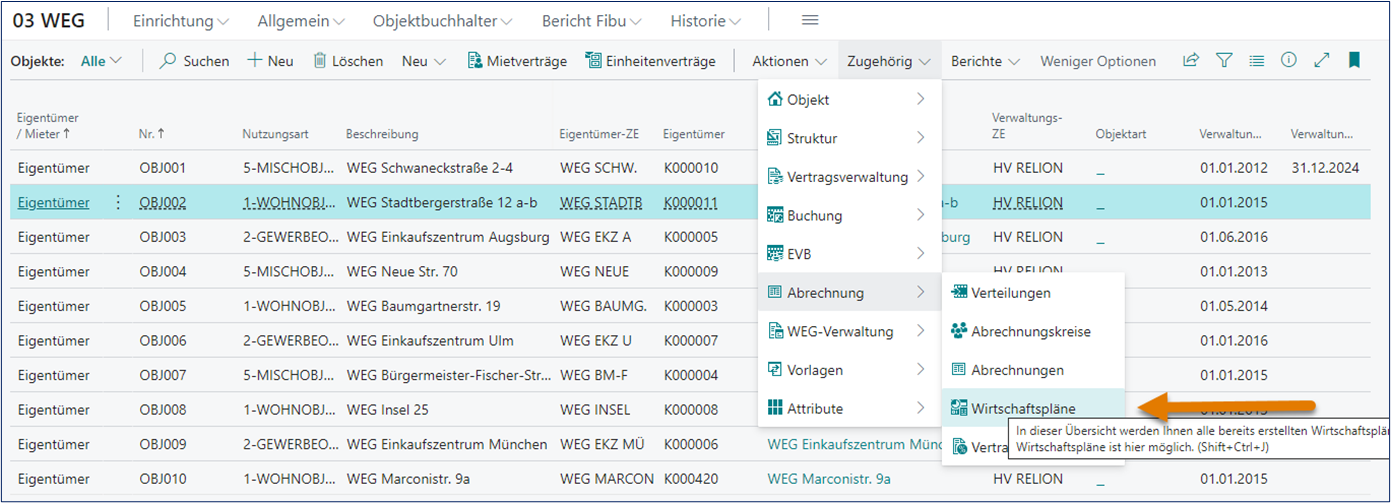1391x503 pixels.
Task: Open the Neu dropdown with chevron
Action: tap(424, 61)
